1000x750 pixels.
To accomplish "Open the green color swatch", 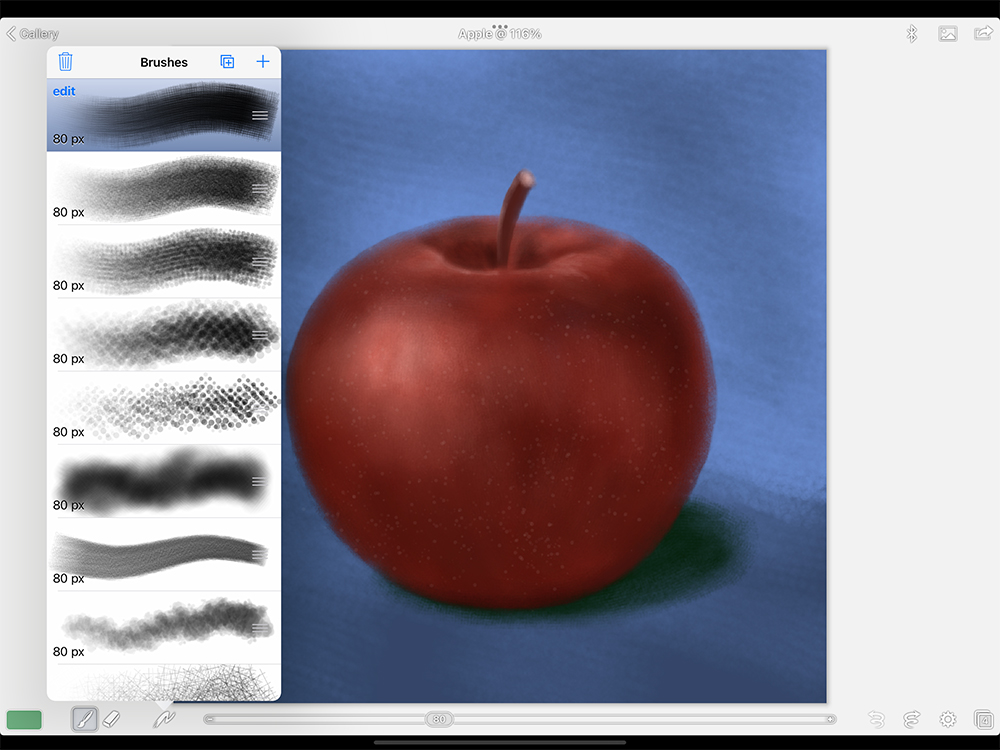I will point(24,719).
